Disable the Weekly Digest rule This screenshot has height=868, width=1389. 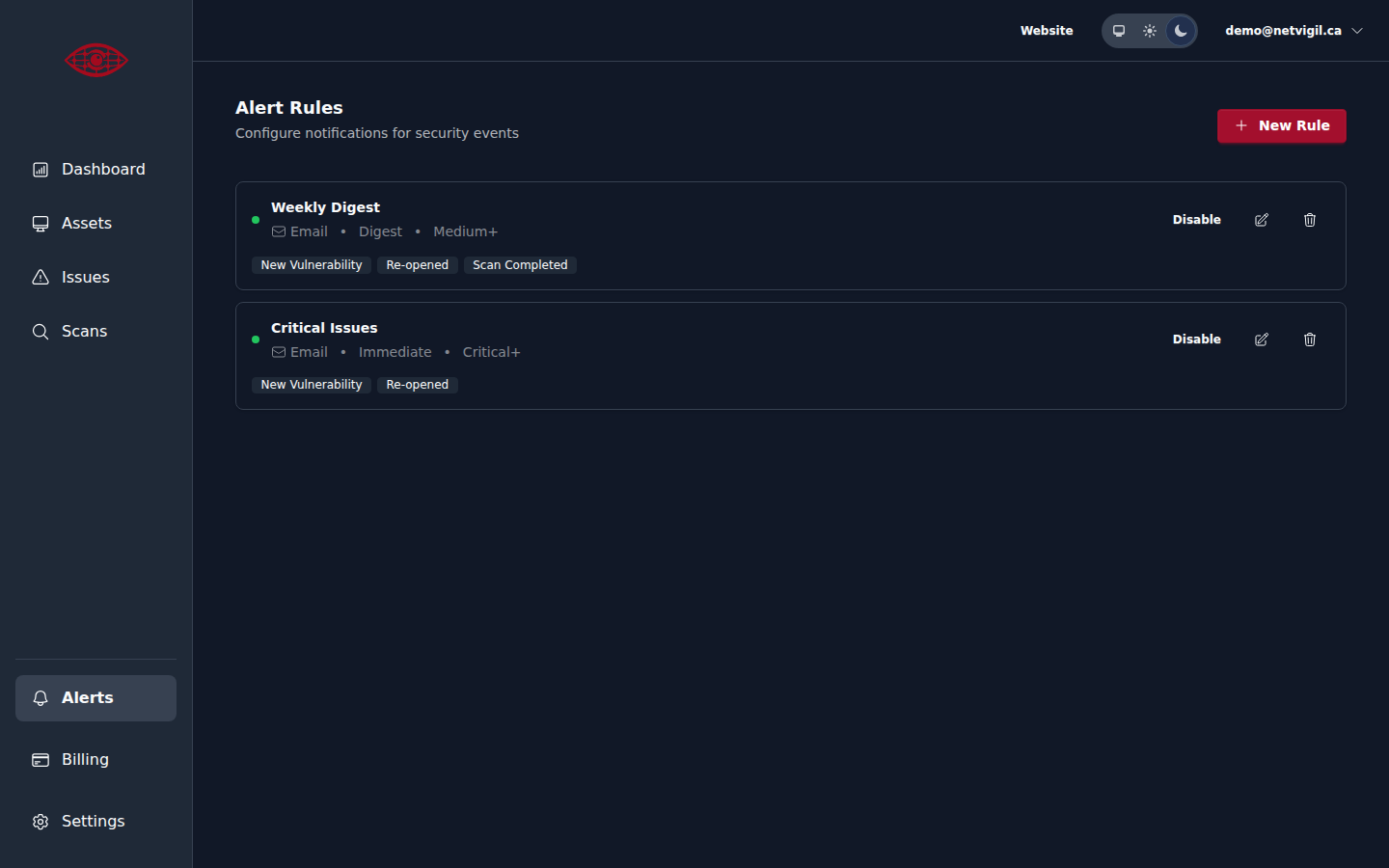click(1197, 220)
